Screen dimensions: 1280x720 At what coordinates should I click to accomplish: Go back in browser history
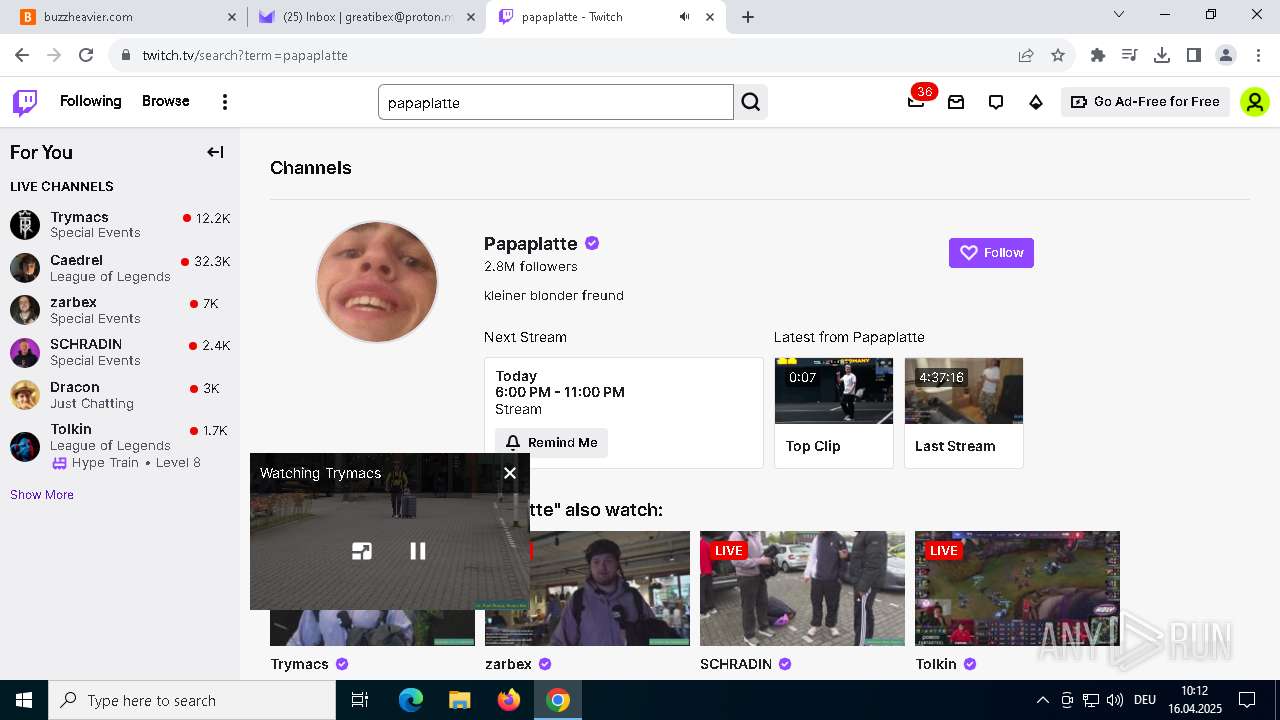point(22,55)
